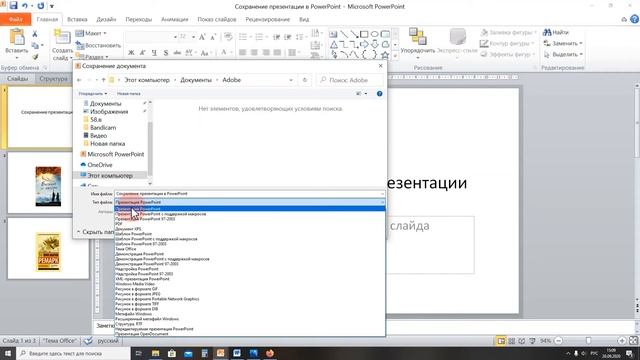Click the Paste (Вставить) clipboard icon

[x=17, y=37]
